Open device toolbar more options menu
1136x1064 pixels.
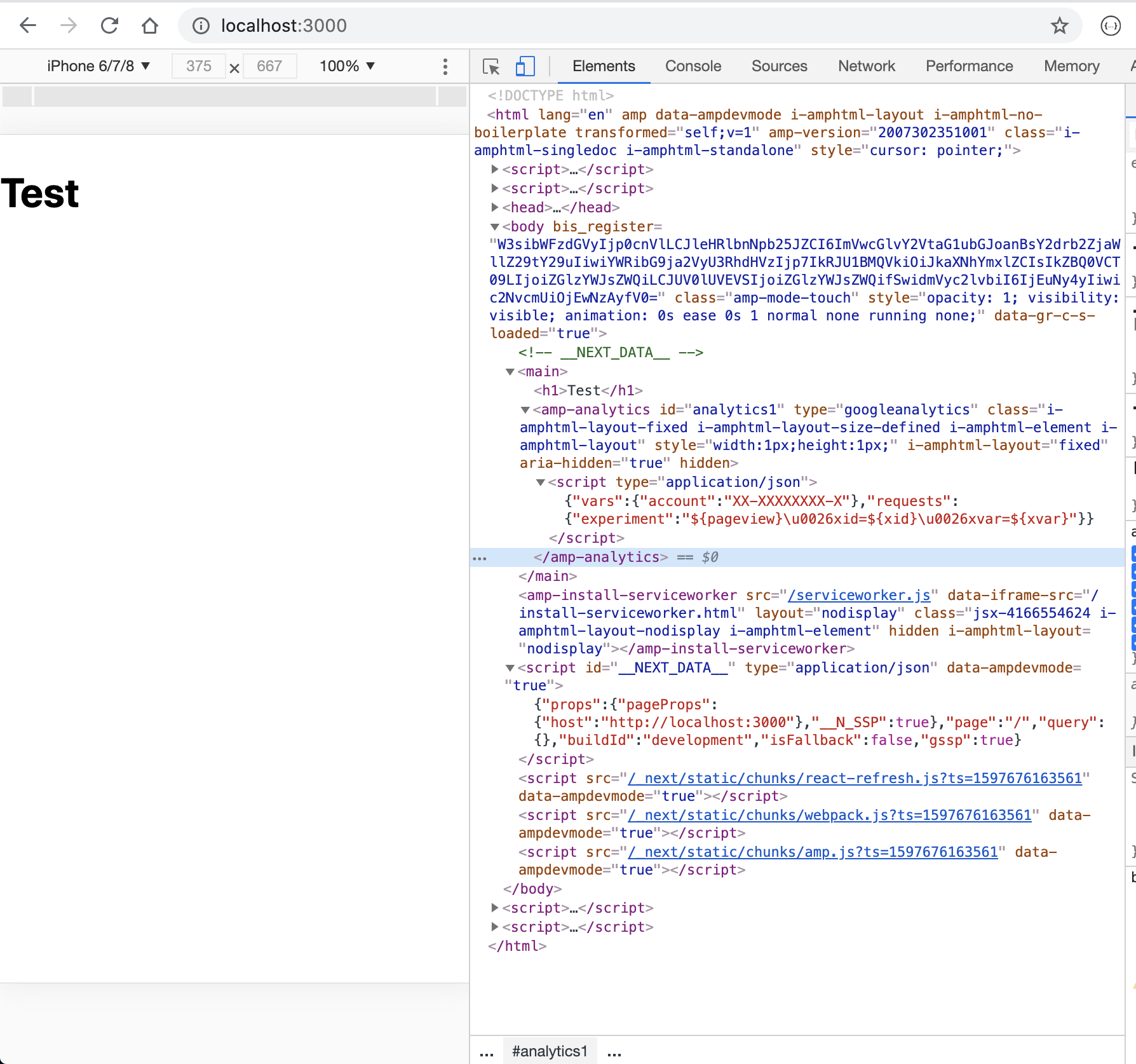click(x=445, y=66)
